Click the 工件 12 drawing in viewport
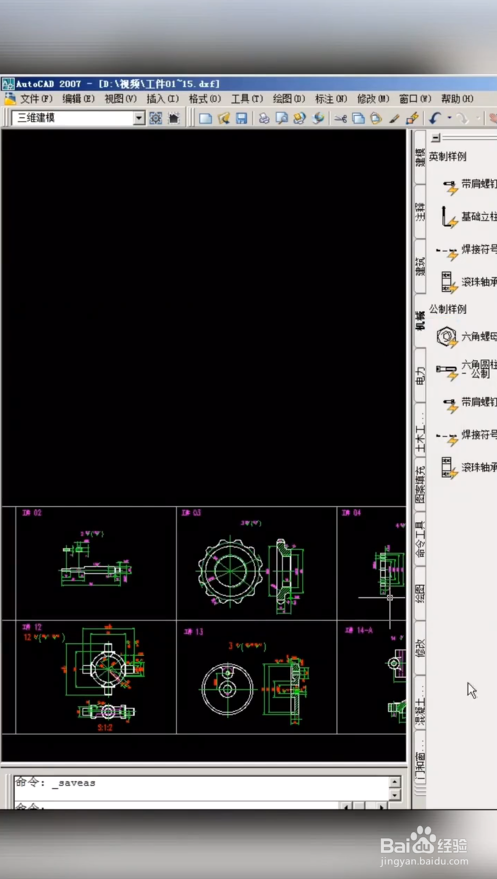 (96, 677)
